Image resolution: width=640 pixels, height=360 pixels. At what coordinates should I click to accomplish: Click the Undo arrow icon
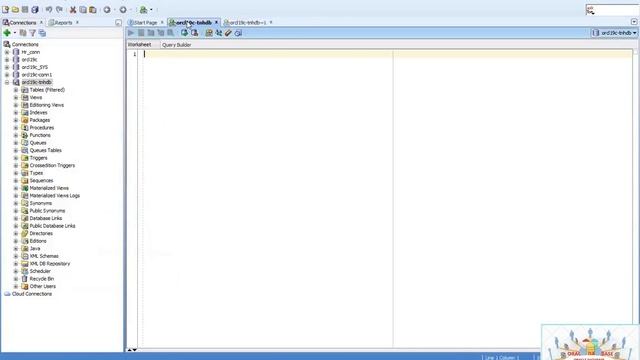point(49,9)
